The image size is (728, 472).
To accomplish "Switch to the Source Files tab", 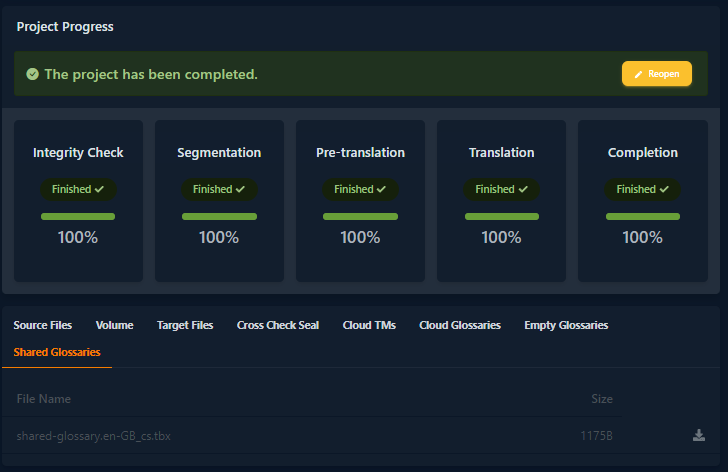I will pos(43,325).
